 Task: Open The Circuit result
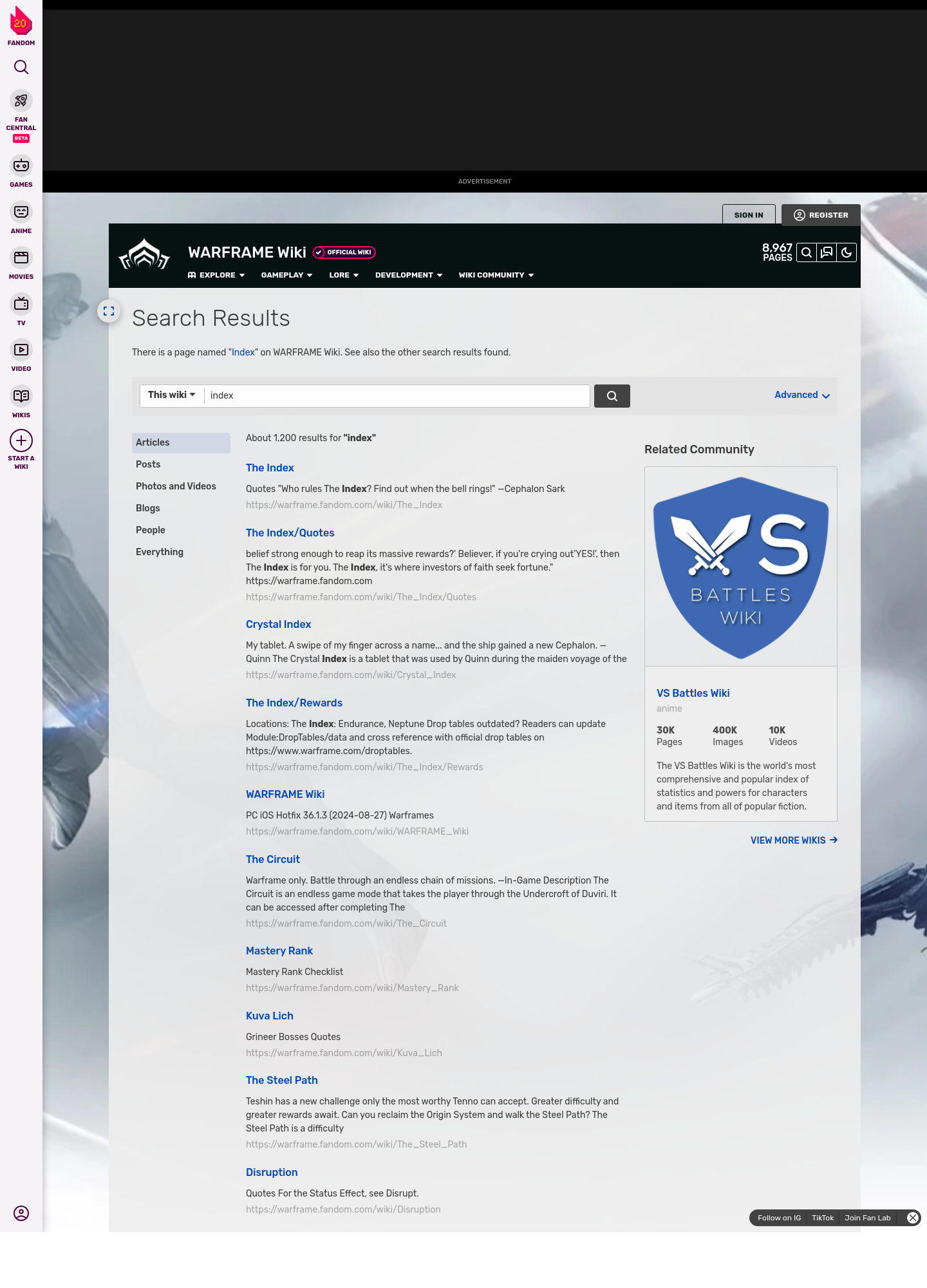click(273, 859)
